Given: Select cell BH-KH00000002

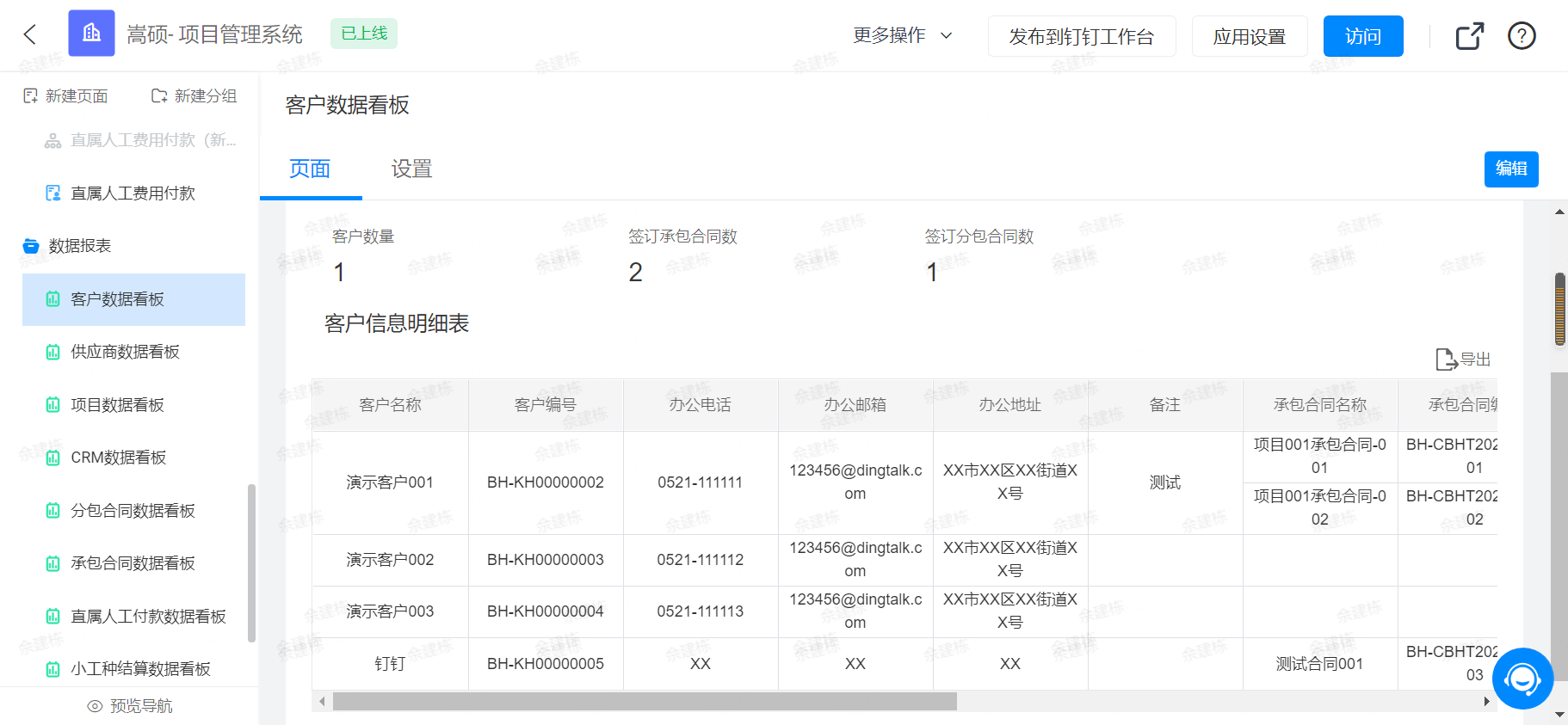Looking at the screenshot, I should pos(546,482).
